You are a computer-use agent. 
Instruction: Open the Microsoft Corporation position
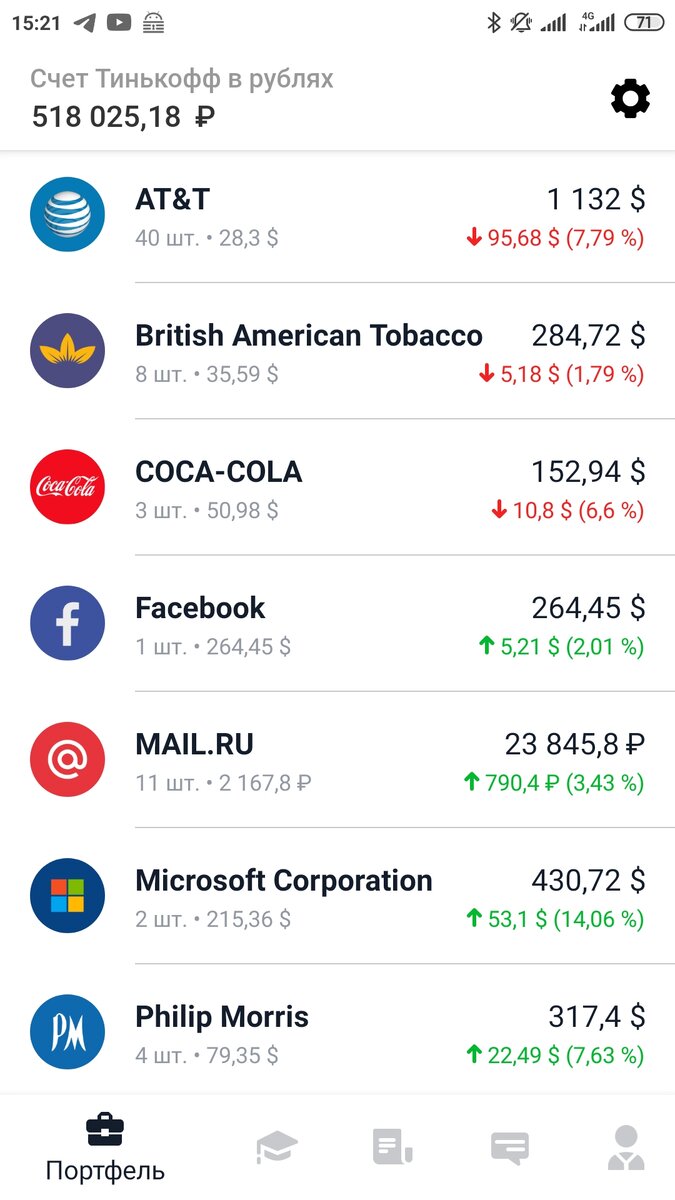[337, 896]
